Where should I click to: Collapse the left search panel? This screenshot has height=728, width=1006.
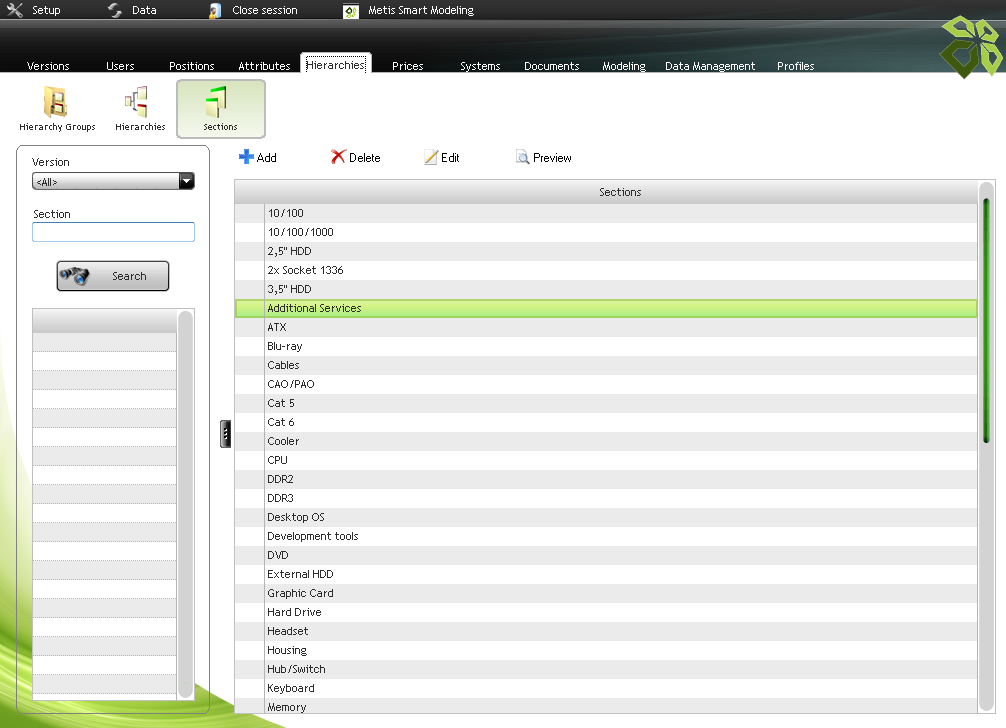click(226, 434)
